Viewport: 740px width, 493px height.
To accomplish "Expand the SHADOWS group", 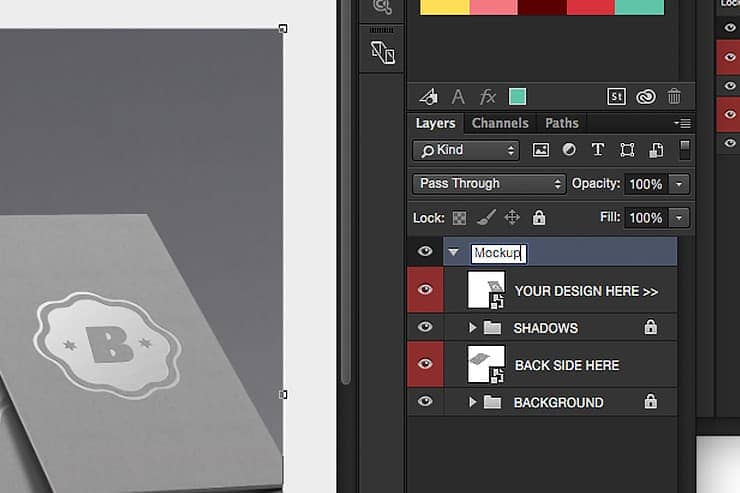I will click(x=472, y=327).
